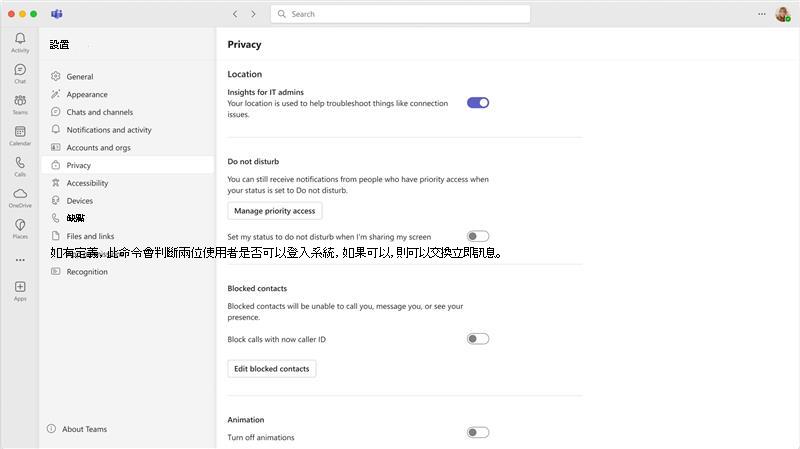
Task: Open About Teams link
Action: (x=77, y=429)
